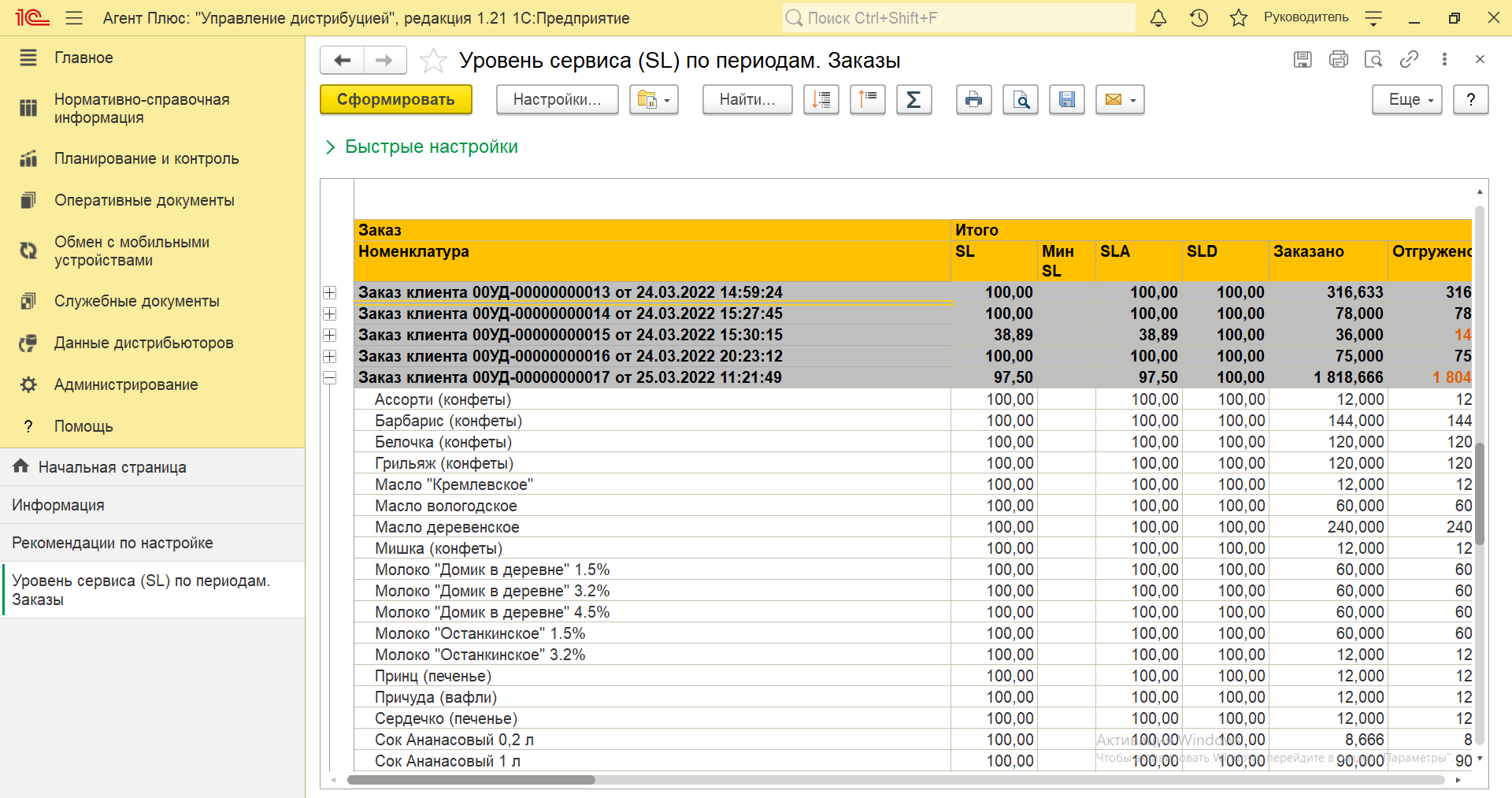Open the 1C main menu hamburger icon
This screenshot has width=1512, height=798.
point(74,17)
